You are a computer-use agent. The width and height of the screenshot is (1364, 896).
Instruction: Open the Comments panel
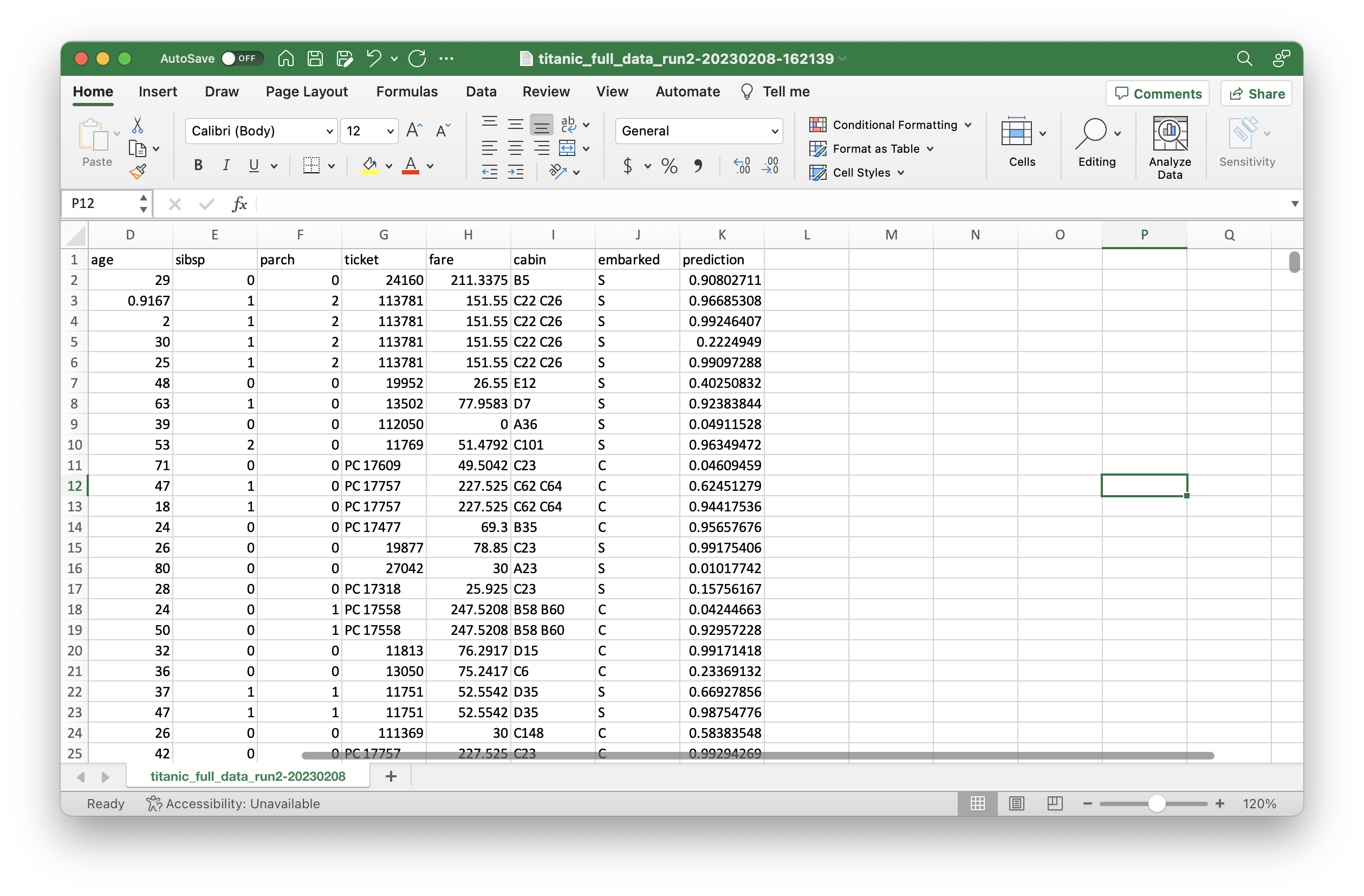(1157, 93)
